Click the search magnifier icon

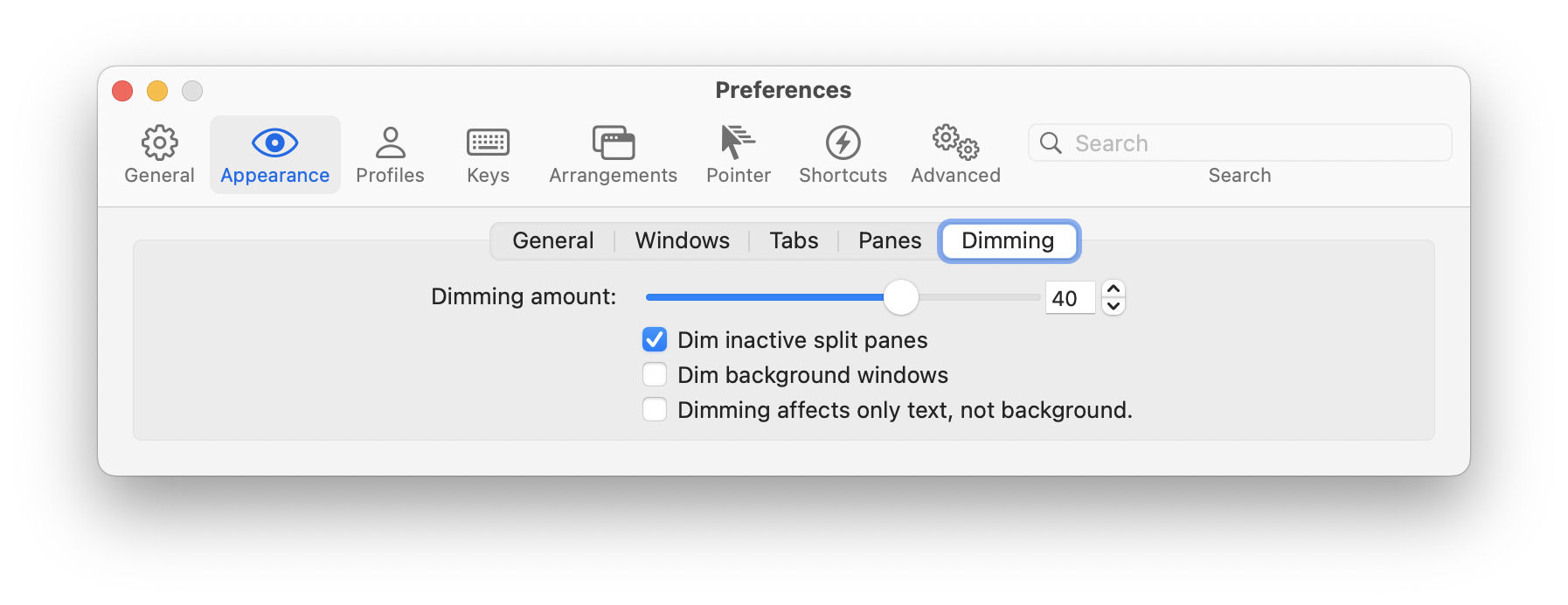(1051, 143)
